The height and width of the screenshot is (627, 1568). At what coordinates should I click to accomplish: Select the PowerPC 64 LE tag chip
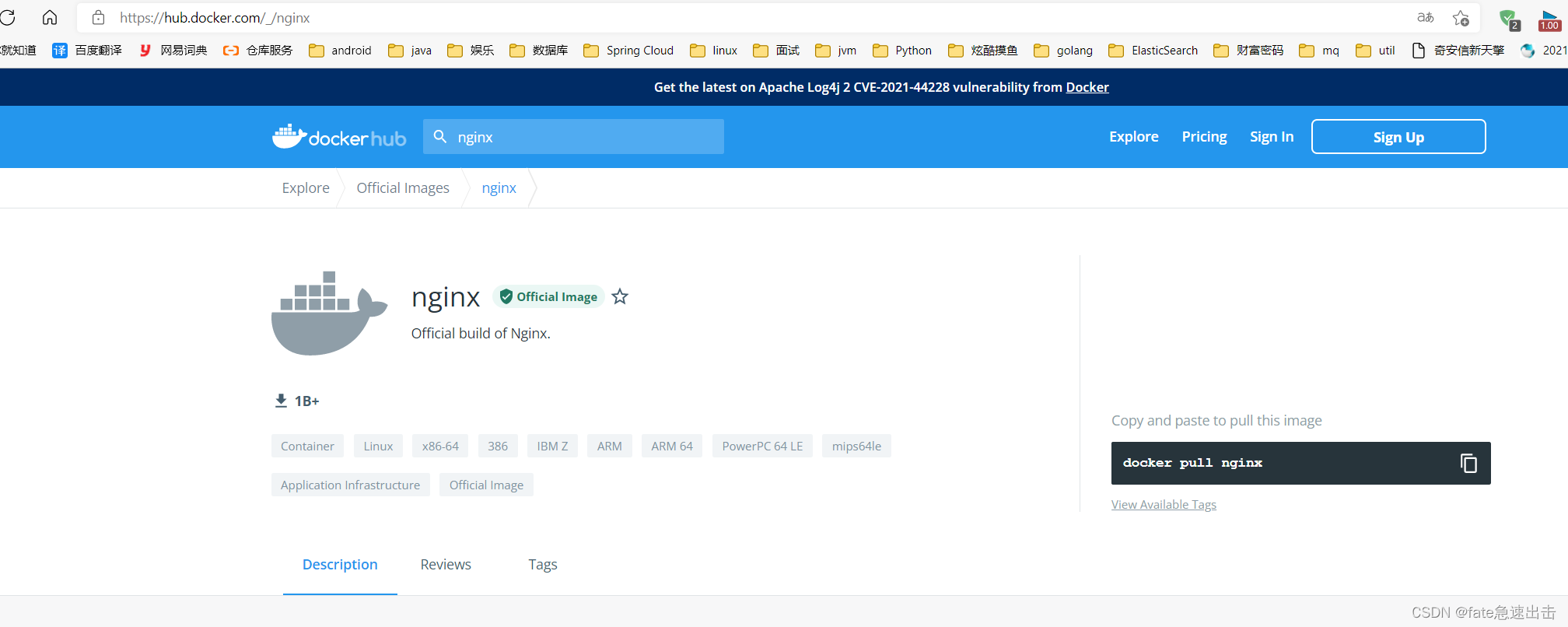[762, 446]
